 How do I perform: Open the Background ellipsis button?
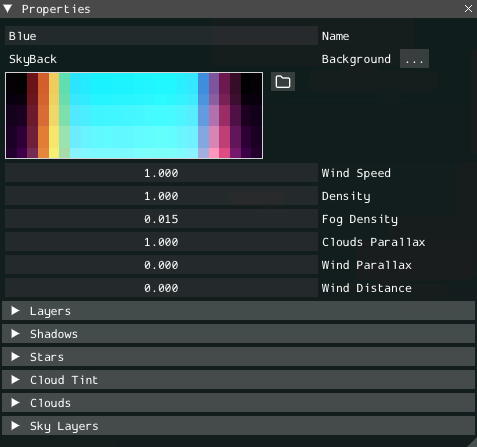[x=414, y=59]
